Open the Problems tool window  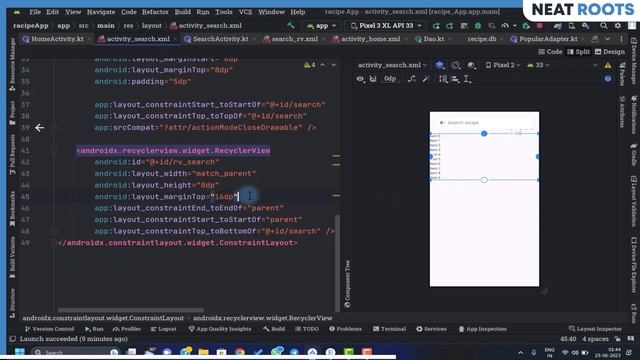coord(345,329)
